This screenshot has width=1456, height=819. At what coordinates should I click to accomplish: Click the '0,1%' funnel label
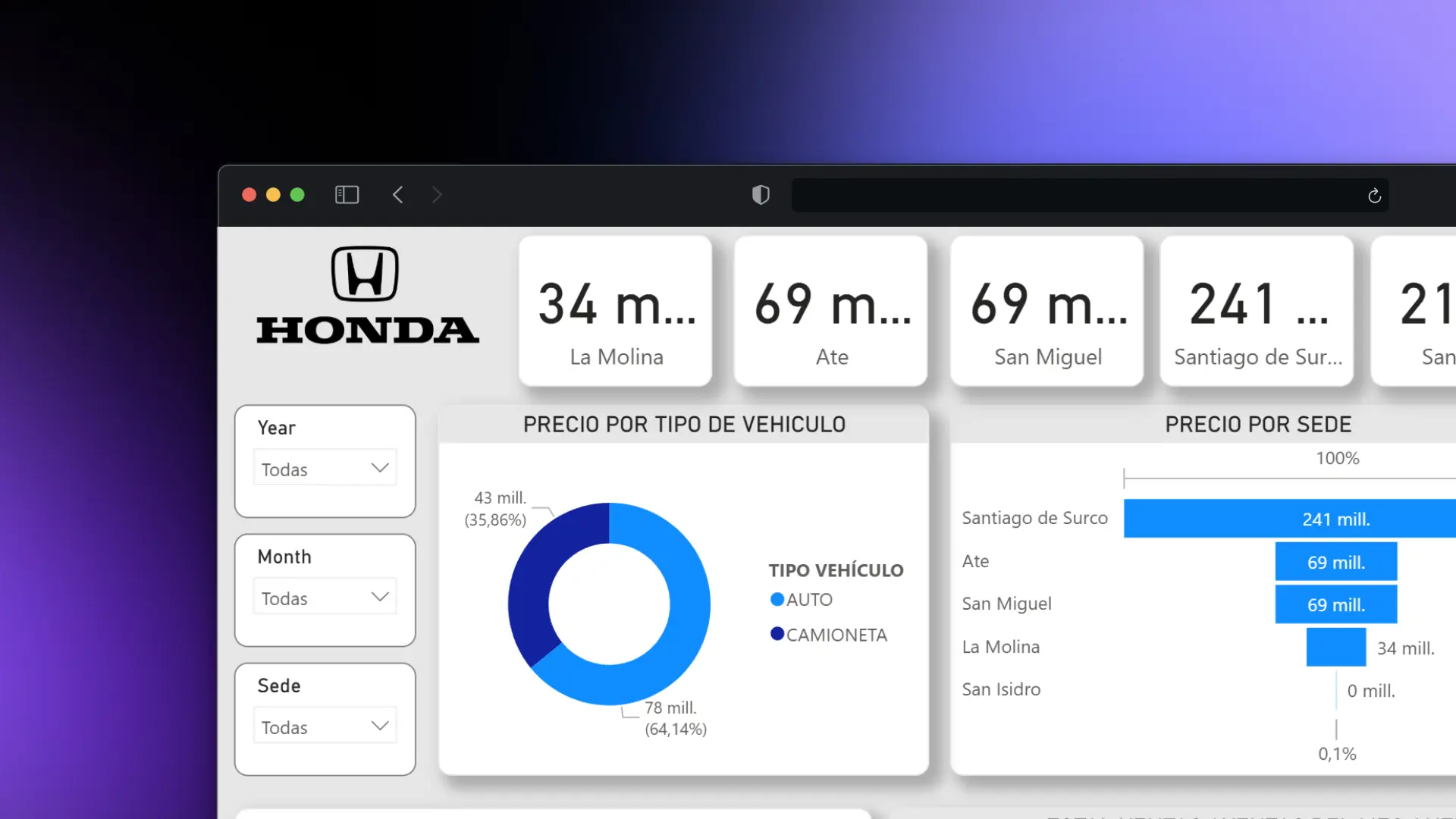pyautogui.click(x=1337, y=754)
